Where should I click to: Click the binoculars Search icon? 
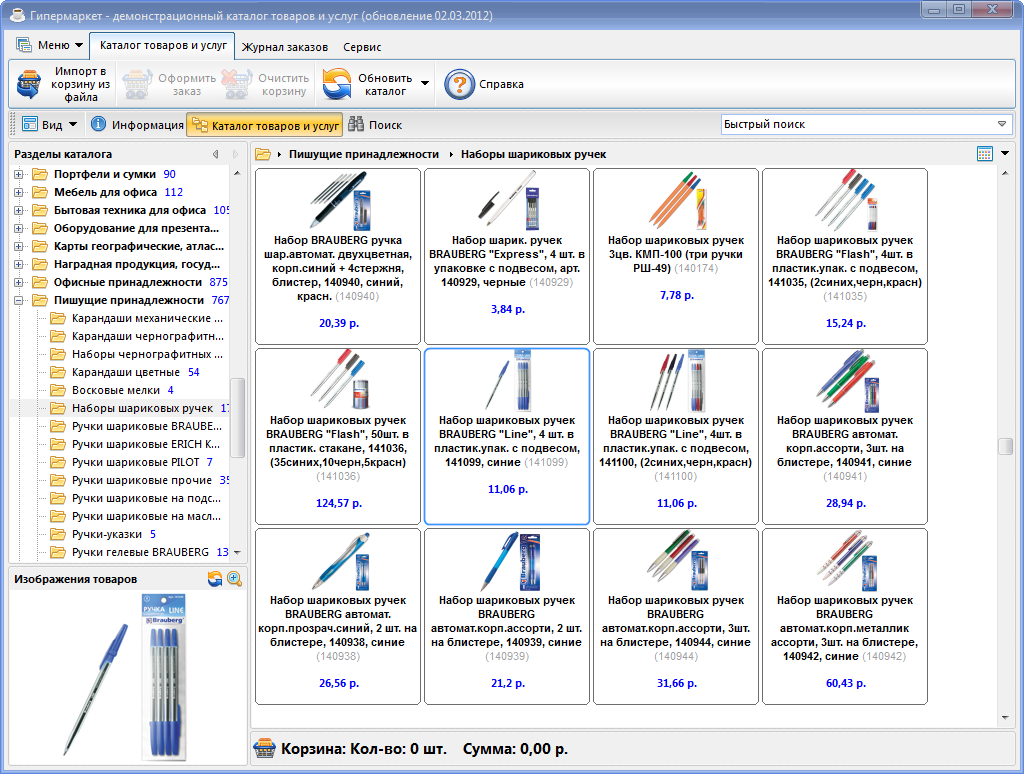coord(356,124)
